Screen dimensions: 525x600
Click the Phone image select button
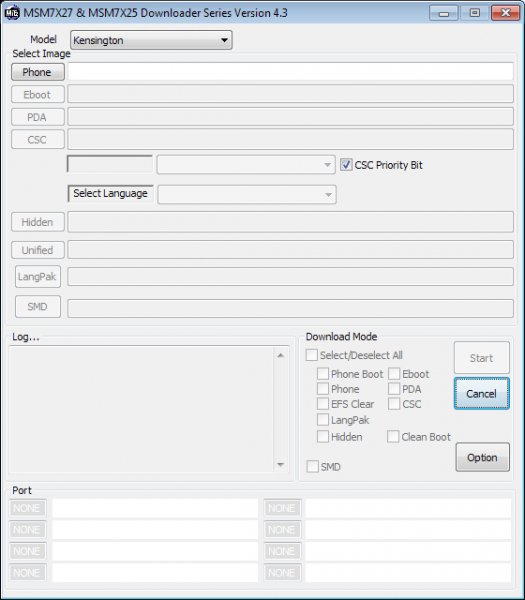38,72
